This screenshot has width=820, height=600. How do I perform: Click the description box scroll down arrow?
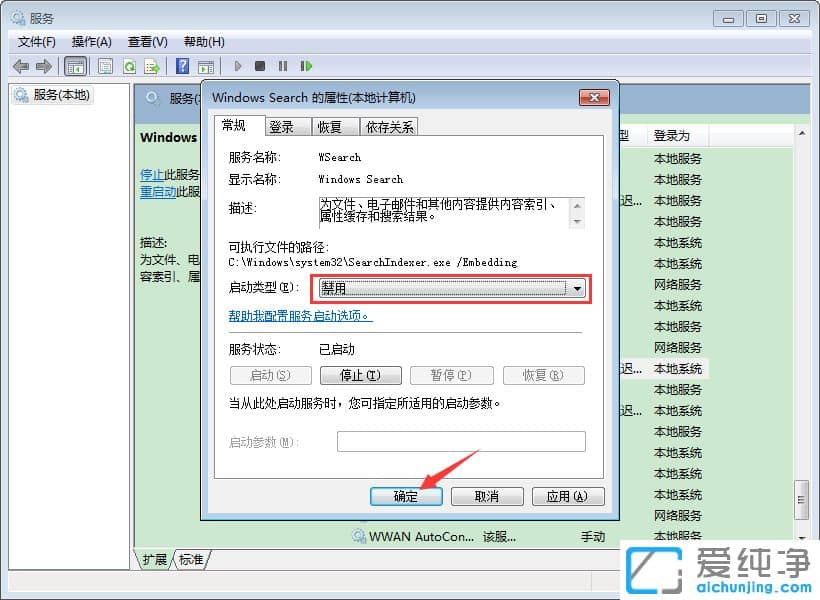(x=577, y=221)
